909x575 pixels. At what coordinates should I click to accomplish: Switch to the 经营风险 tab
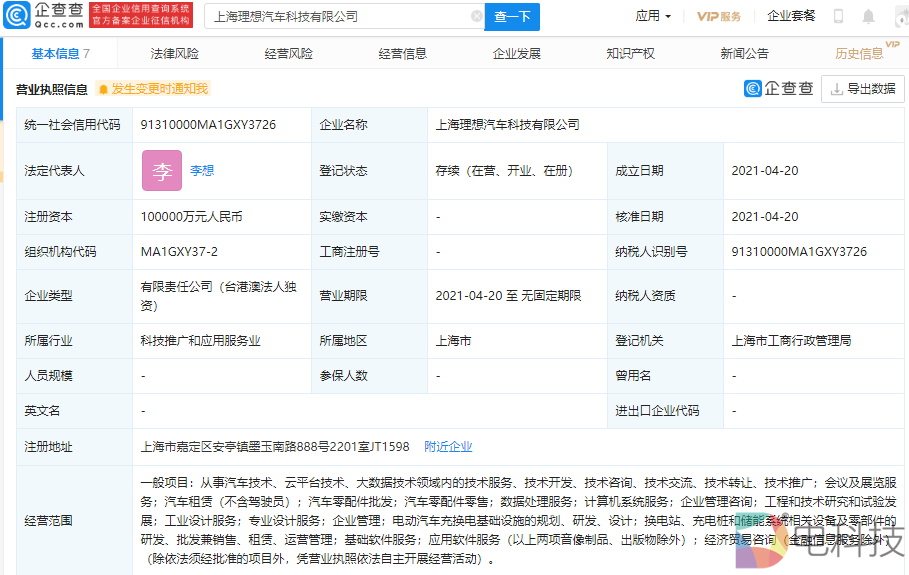point(288,54)
